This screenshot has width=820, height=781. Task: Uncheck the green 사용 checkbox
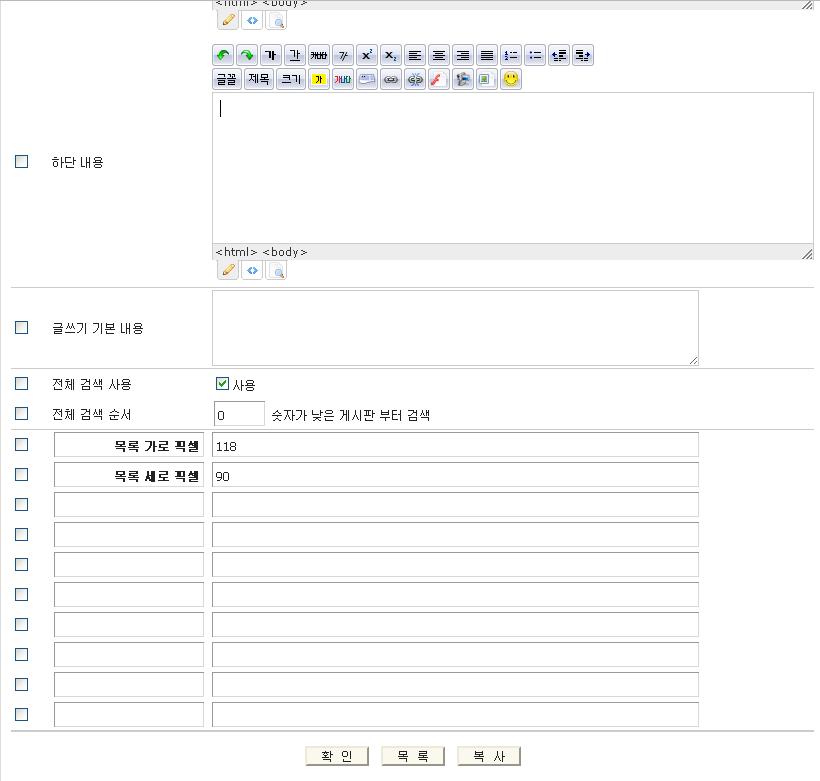pos(222,383)
